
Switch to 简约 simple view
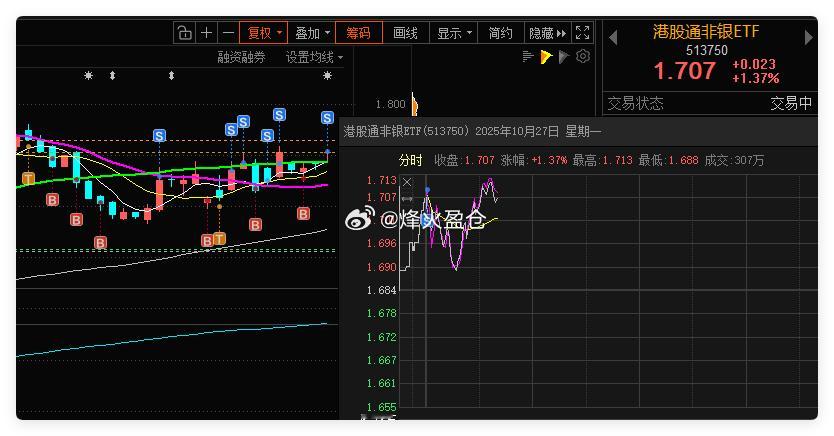(501, 33)
